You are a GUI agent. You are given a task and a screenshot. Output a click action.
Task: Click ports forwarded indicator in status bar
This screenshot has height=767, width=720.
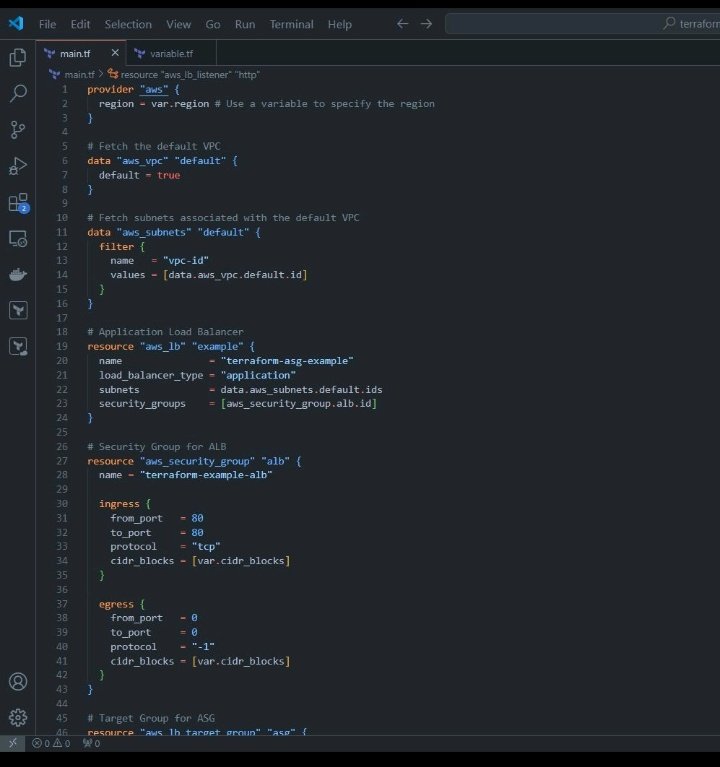(x=91, y=744)
